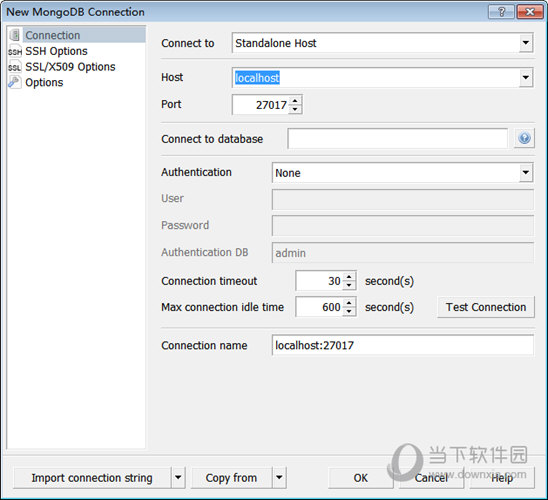Click the Connection name label
This screenshot has height=500, width=548.
[204, 345]
